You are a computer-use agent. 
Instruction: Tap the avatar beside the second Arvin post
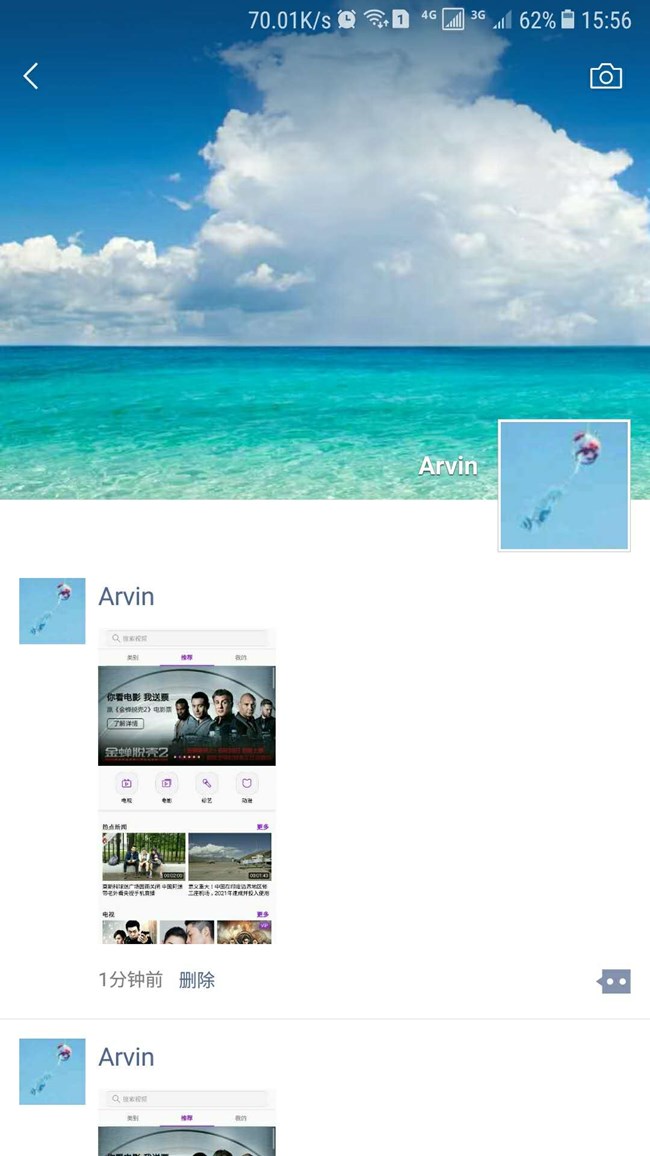(52, 1071)
